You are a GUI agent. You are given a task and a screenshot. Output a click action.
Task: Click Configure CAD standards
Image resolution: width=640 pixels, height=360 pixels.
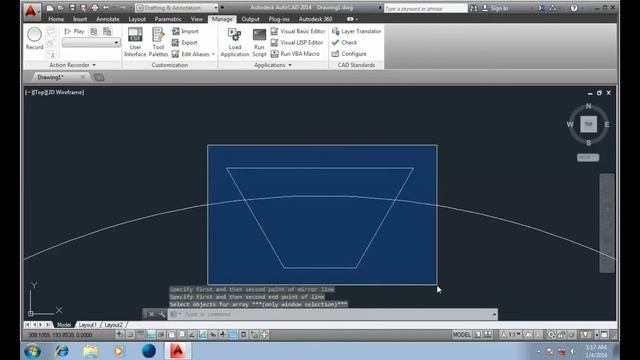349,54
